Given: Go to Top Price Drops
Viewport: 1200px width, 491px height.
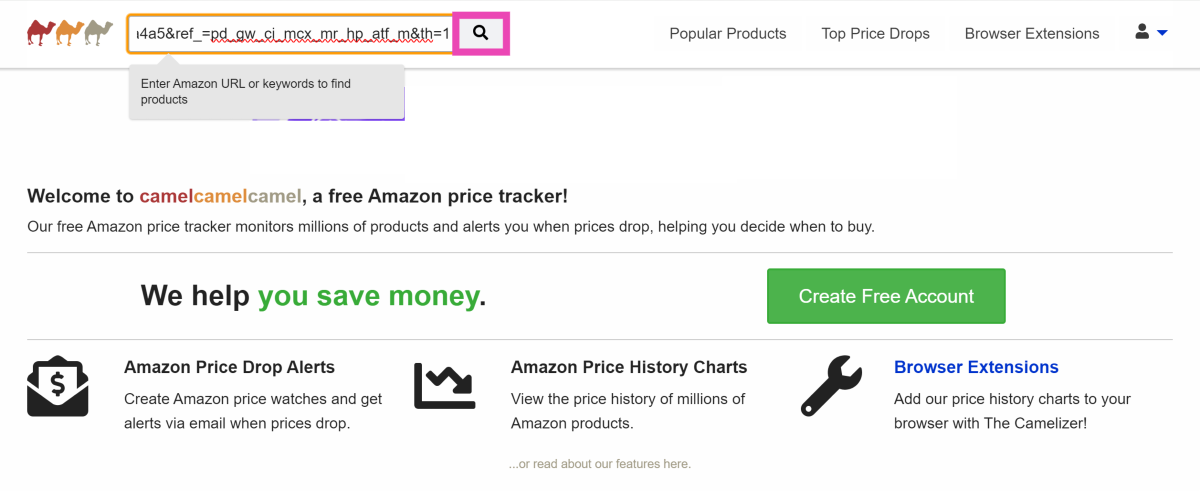Looking at the screenshot, I should coord(875,34).
